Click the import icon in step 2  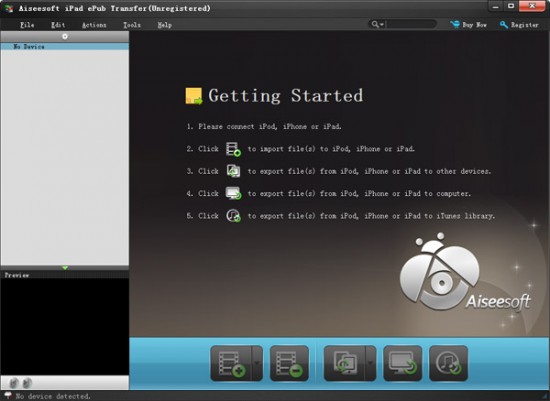tap(233, 149)
